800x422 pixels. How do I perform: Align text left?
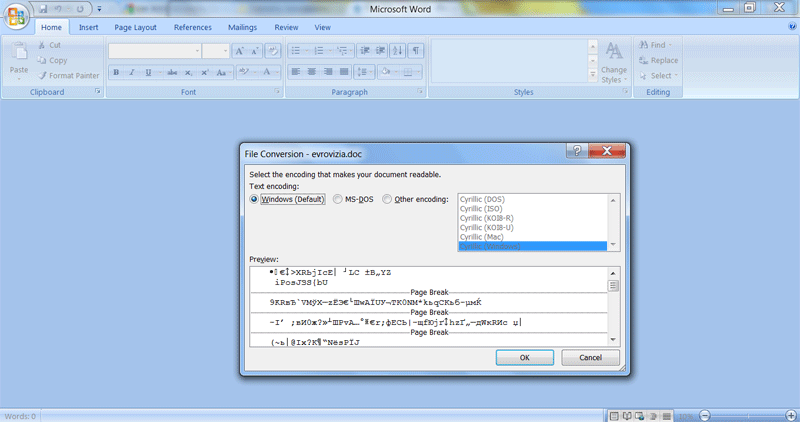[x=295, y=72]
